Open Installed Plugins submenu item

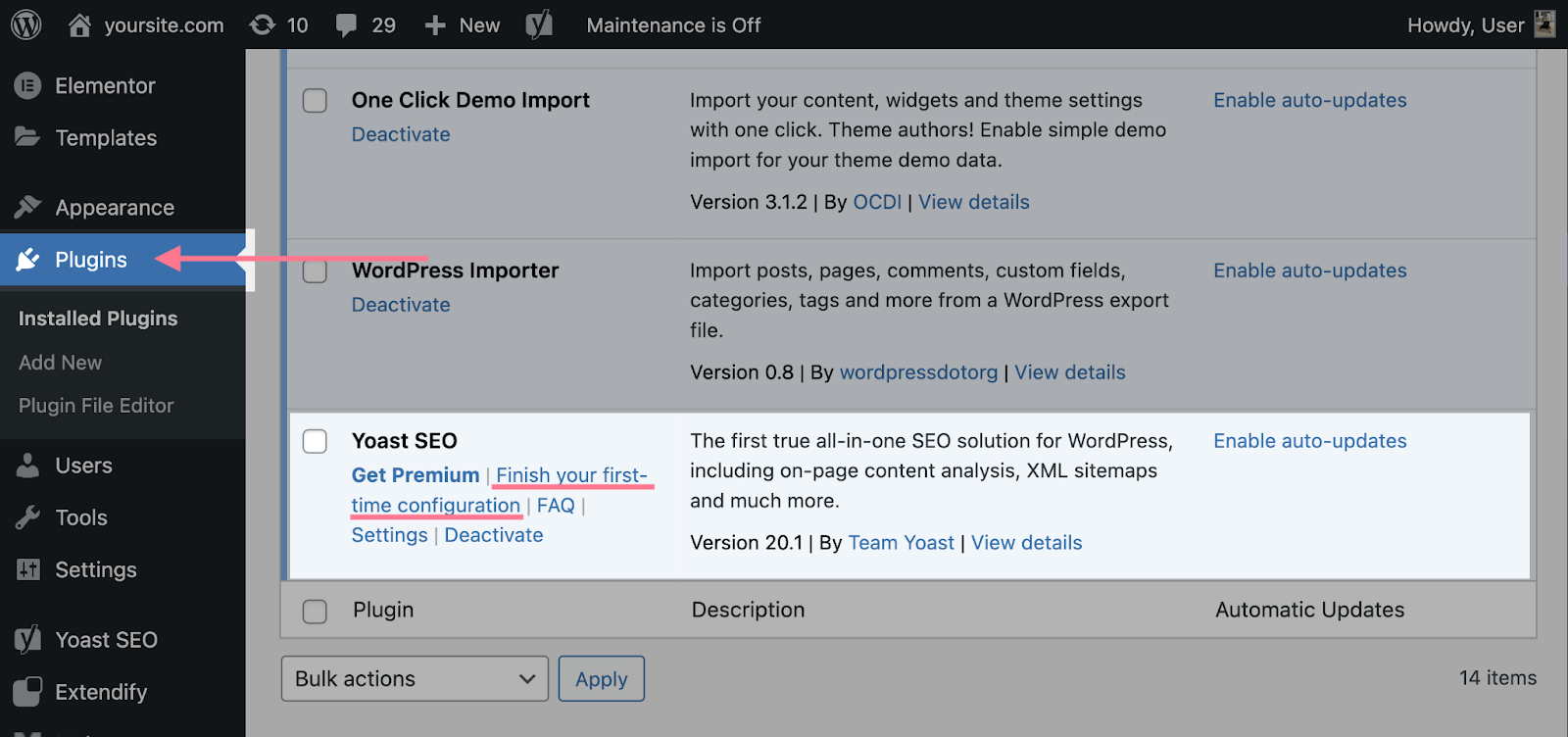(x=98, y=319)
